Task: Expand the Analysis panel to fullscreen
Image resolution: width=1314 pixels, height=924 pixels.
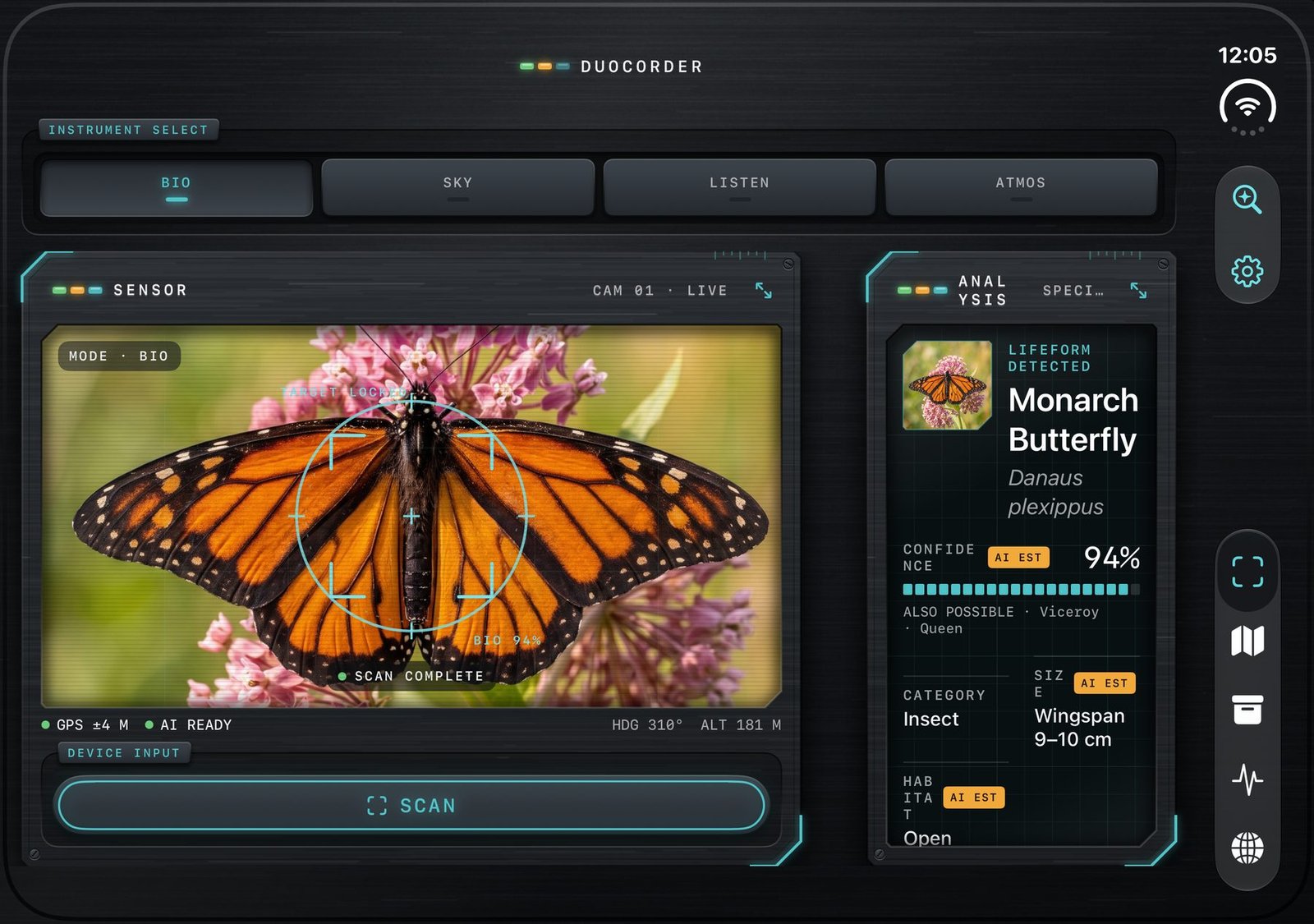Action: [x=1138, y=290]
